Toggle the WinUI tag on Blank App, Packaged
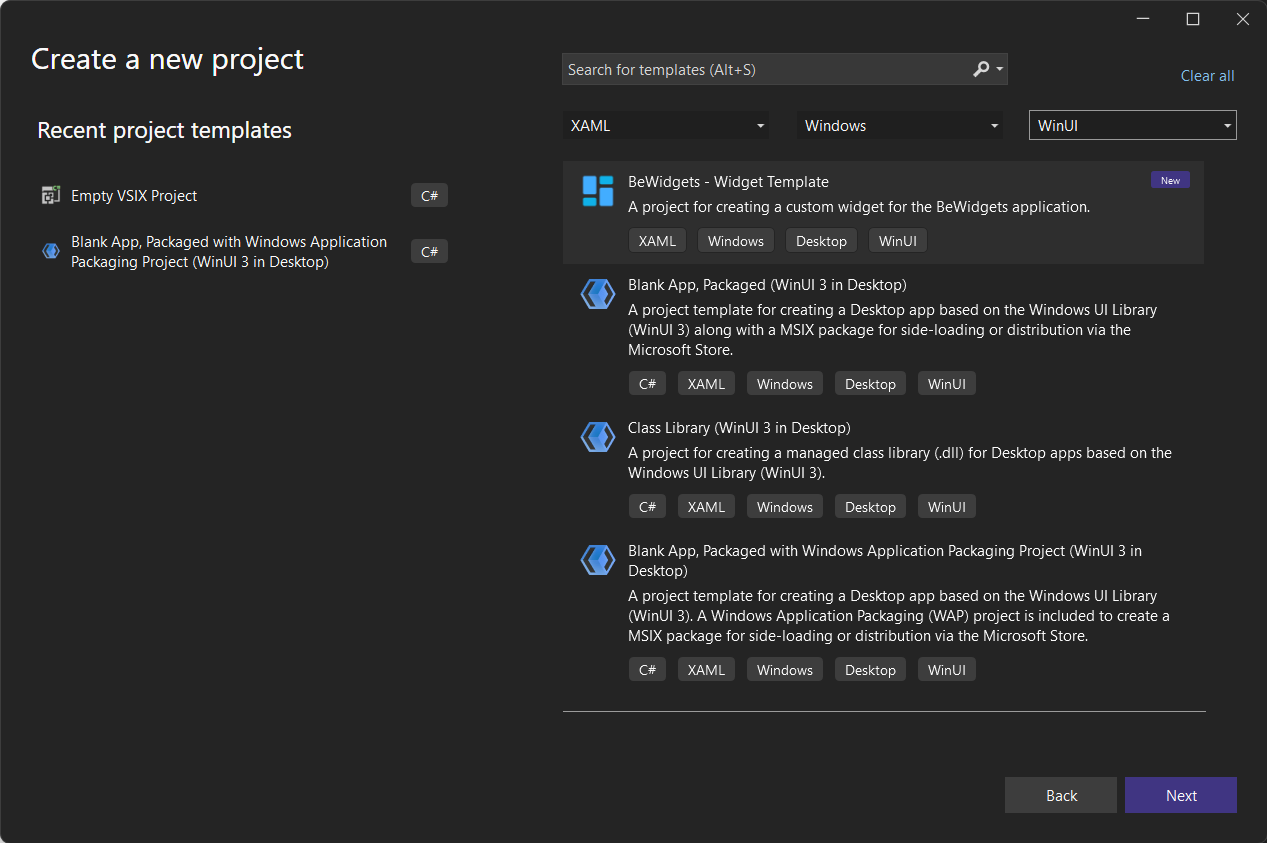Viewport: 1267px width, 843px height. tap(946, 383)
